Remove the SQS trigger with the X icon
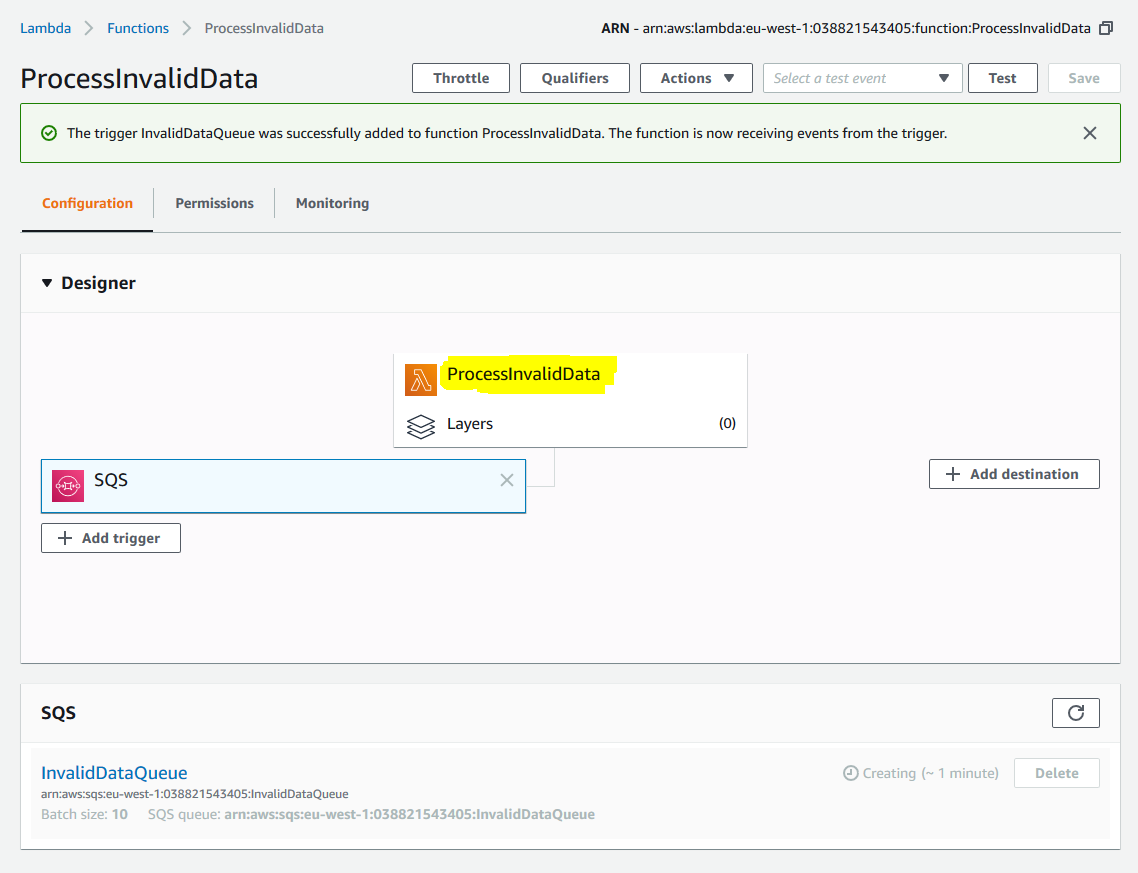 click(507, 480)
